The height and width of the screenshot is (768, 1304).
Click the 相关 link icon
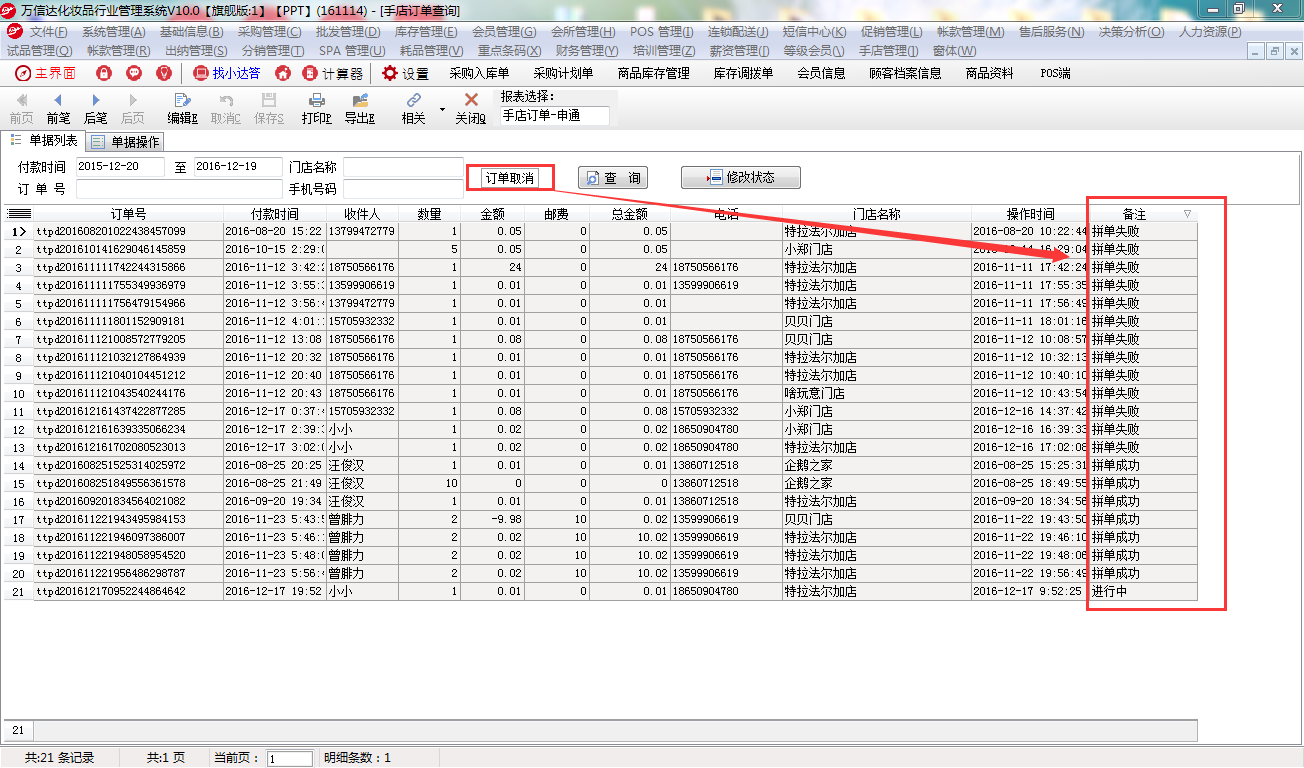click(413, 109)
